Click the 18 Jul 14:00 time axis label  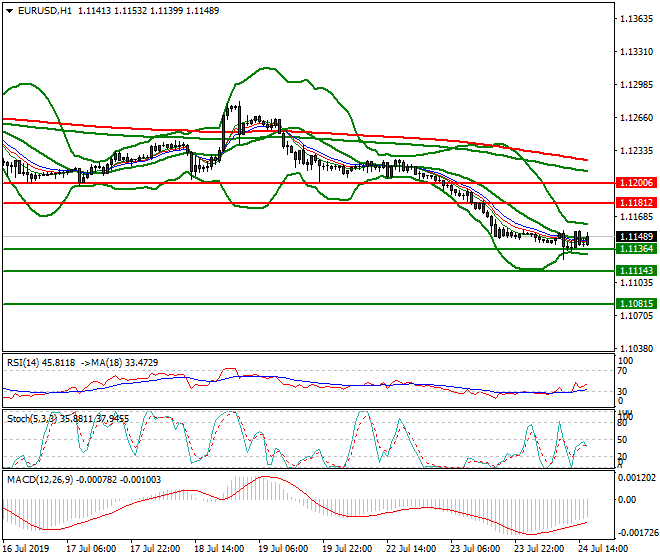[x=219, y=549]
